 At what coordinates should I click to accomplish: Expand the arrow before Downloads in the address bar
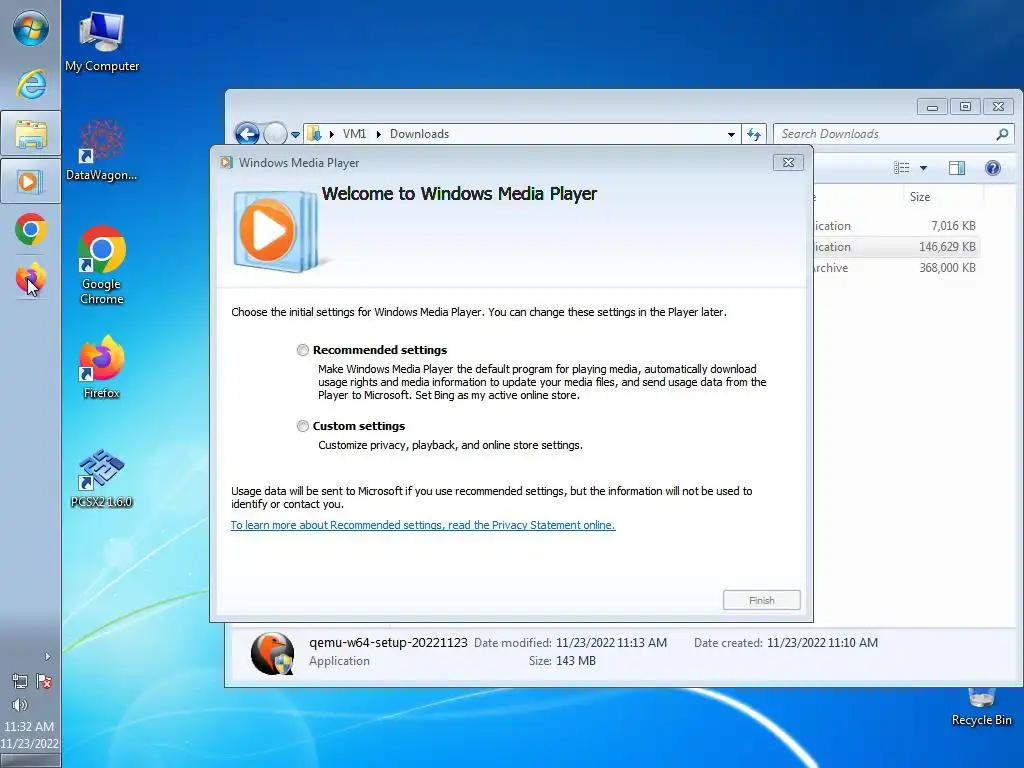378,134
